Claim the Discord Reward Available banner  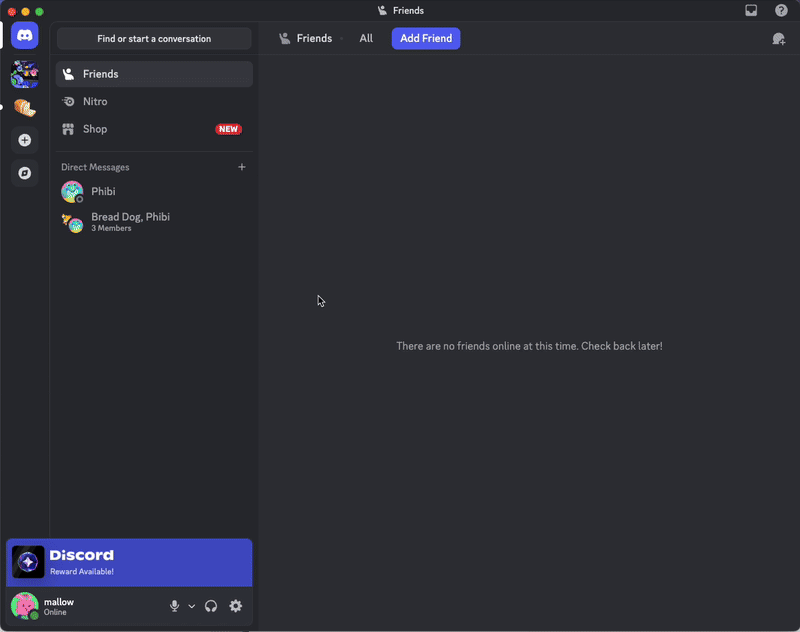tap(128, 562)
